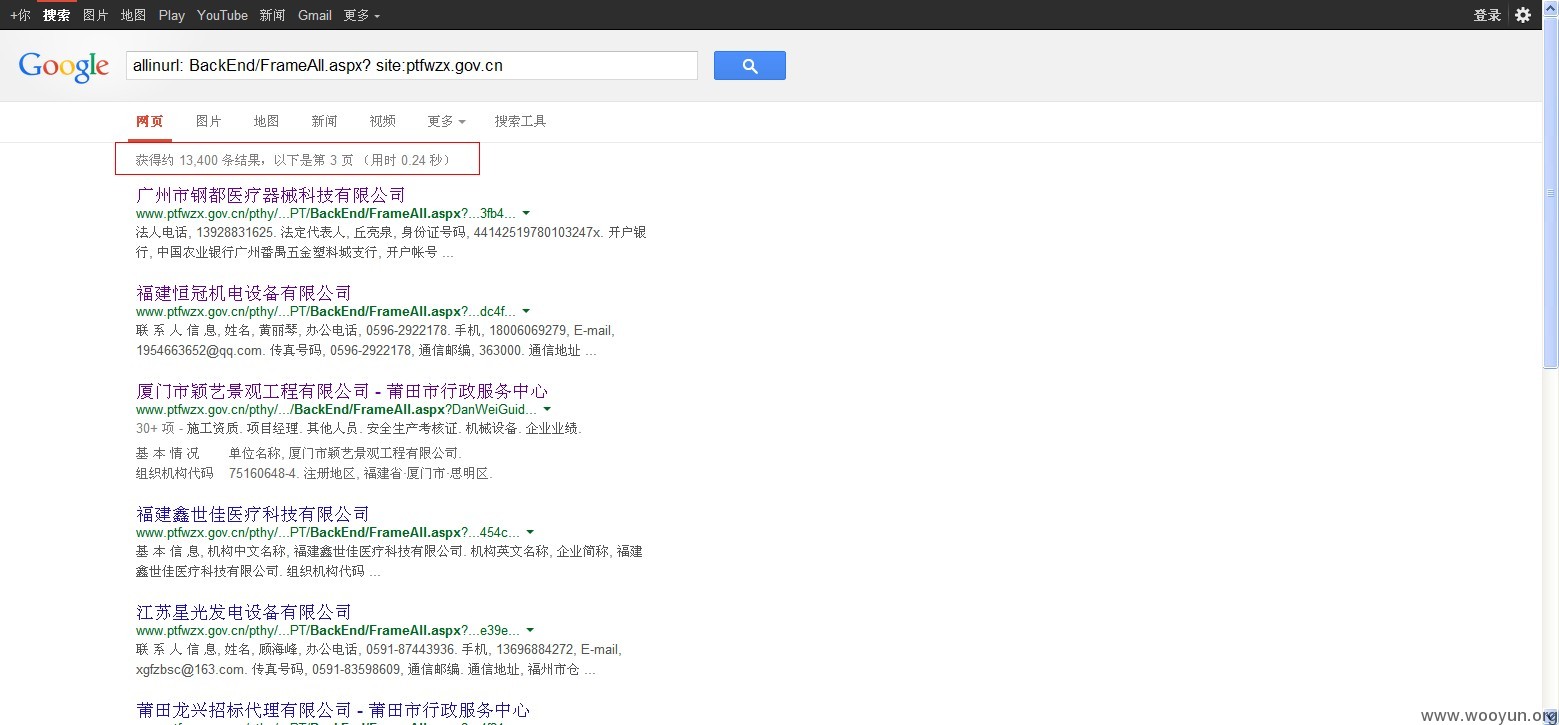The height and width of the screenshot is (725, 1559).
Task: Switch to the 新闻 results tab
Action: click(x=324, y=121)
